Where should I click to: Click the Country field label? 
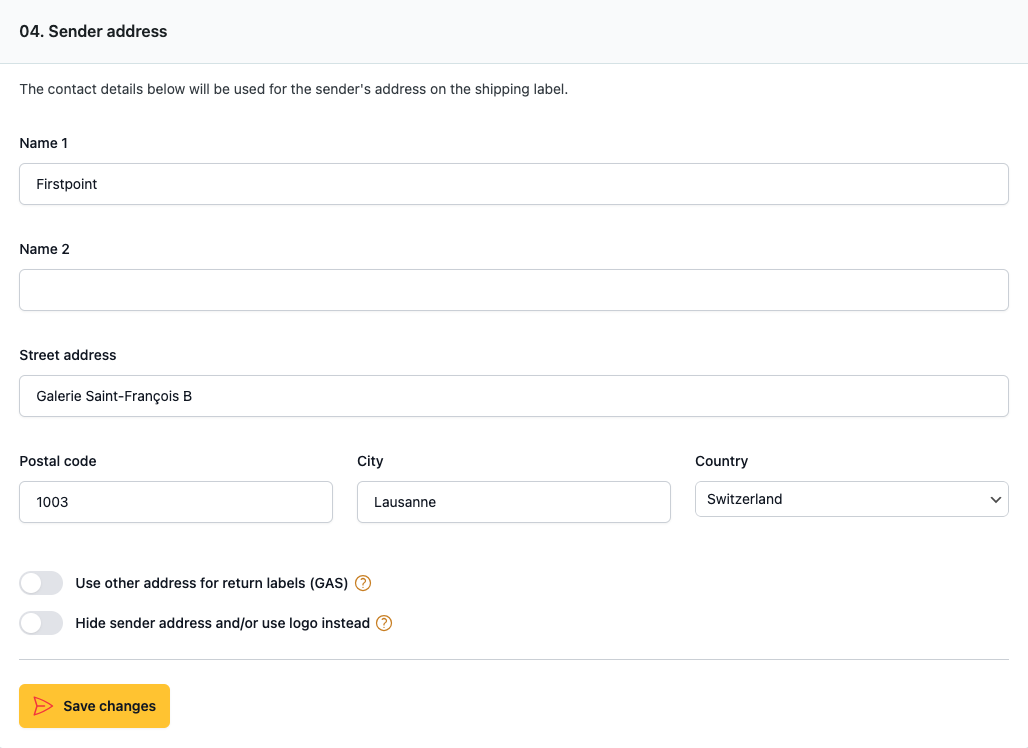pos(721,461)
